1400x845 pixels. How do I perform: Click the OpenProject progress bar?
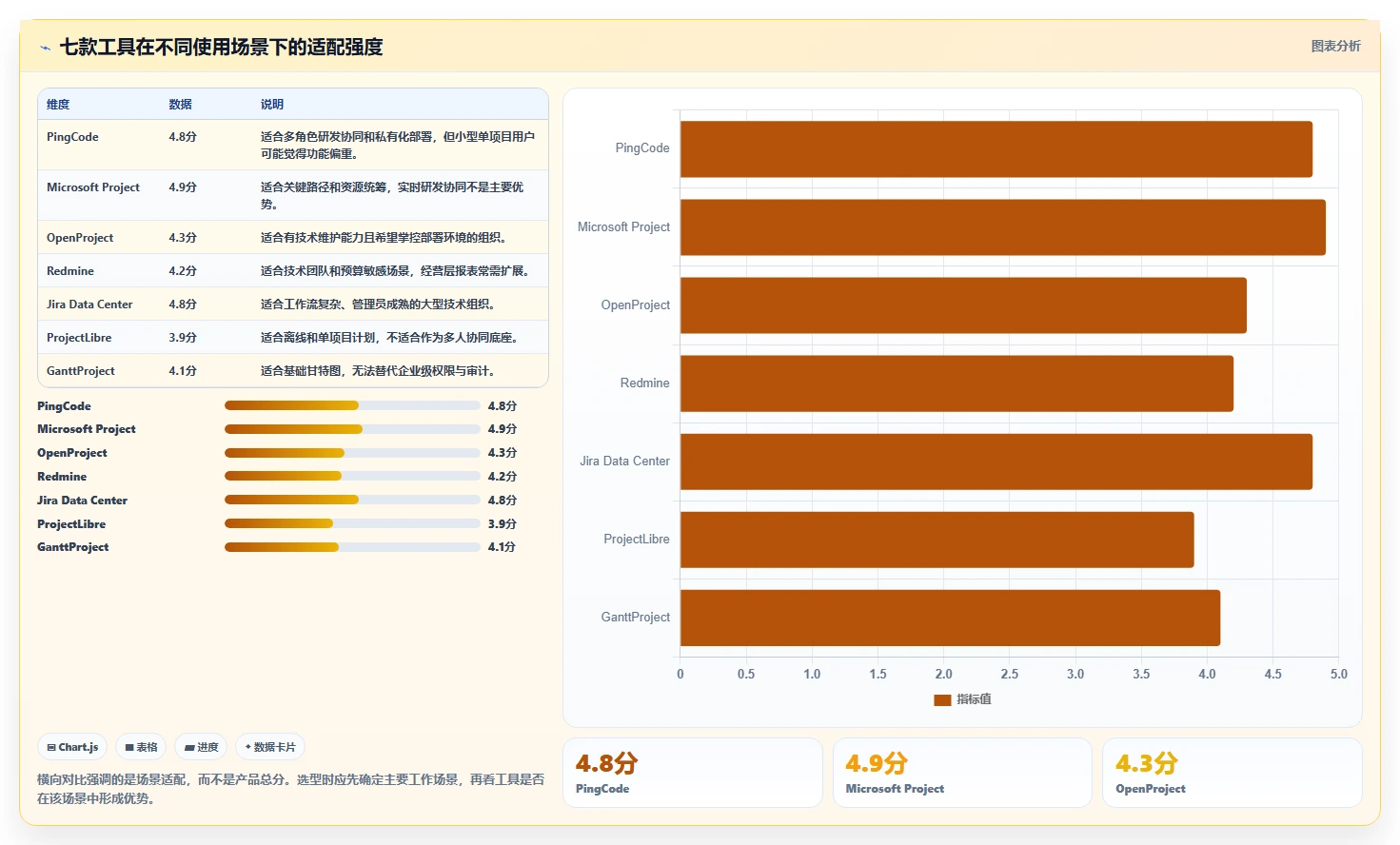(x=352, y=453)
